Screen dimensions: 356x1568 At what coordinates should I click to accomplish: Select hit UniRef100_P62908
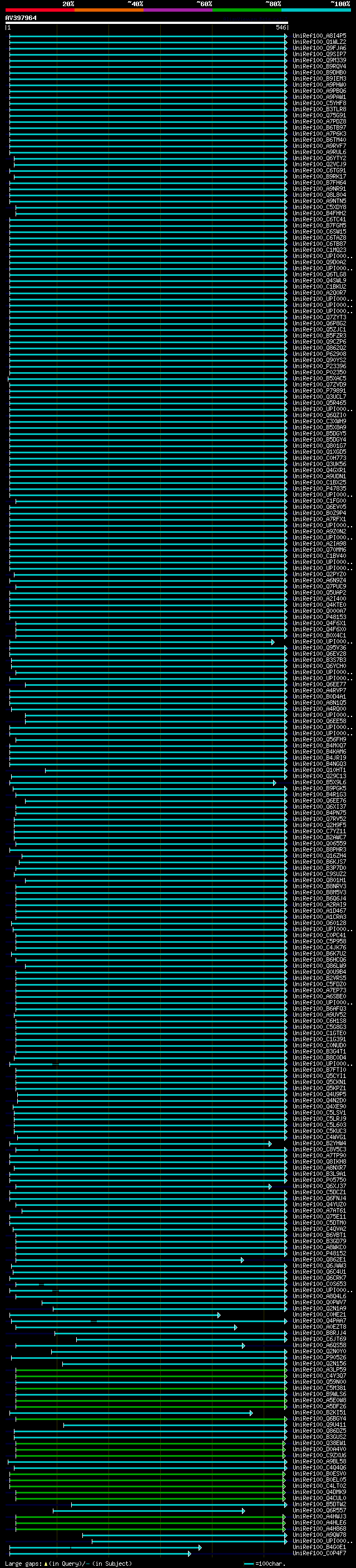pos(319,354)
